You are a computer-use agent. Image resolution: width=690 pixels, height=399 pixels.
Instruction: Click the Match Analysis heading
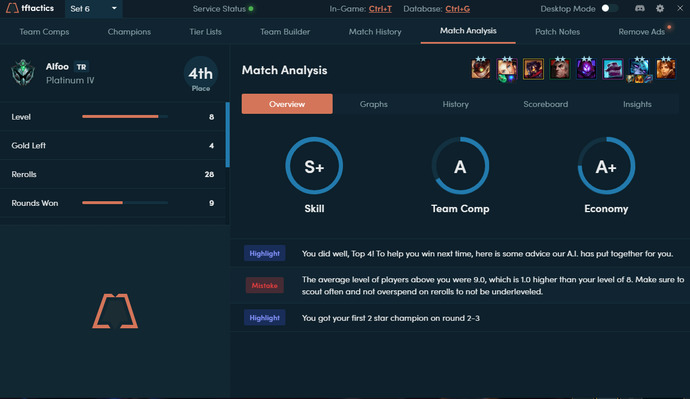click(x=284, y=70)
